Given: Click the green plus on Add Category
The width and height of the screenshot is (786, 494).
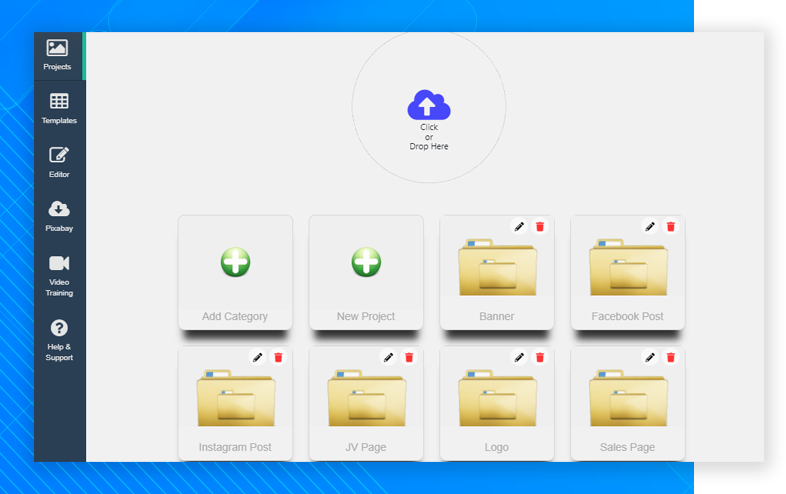Looking at the screenshot, I should tap(235, 262).
